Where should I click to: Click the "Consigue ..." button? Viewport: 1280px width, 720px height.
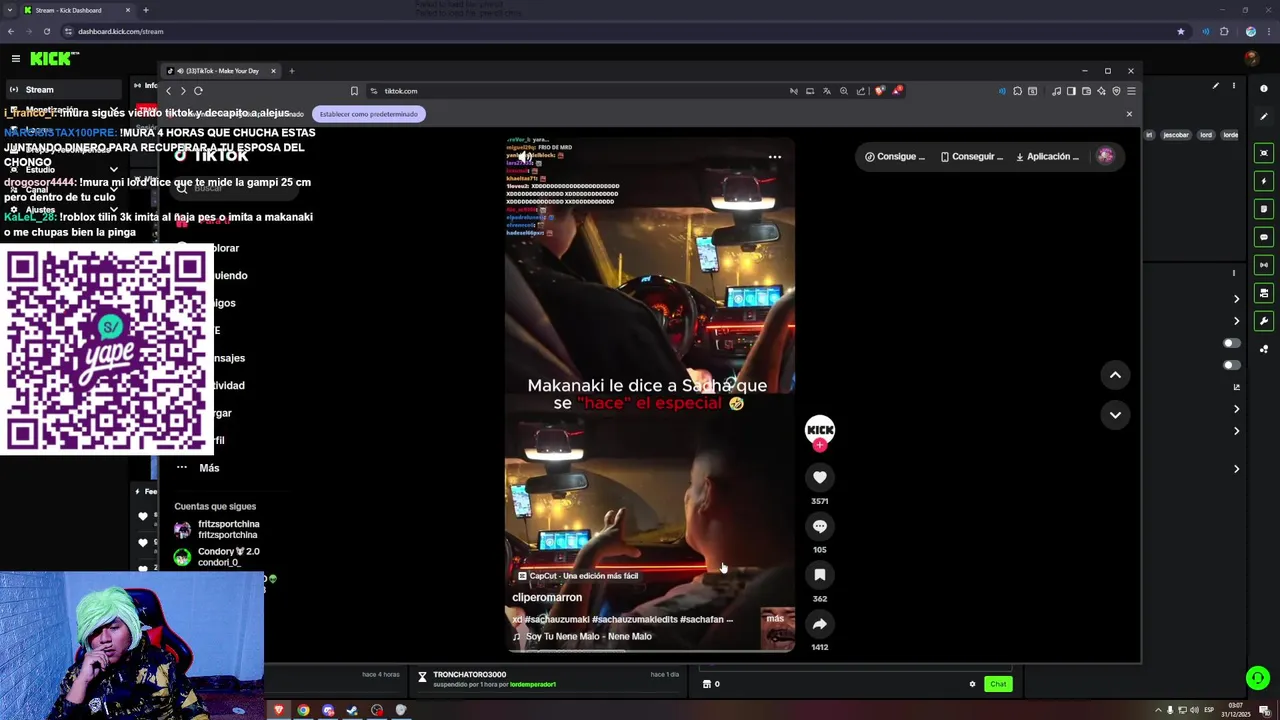[895, 157]
